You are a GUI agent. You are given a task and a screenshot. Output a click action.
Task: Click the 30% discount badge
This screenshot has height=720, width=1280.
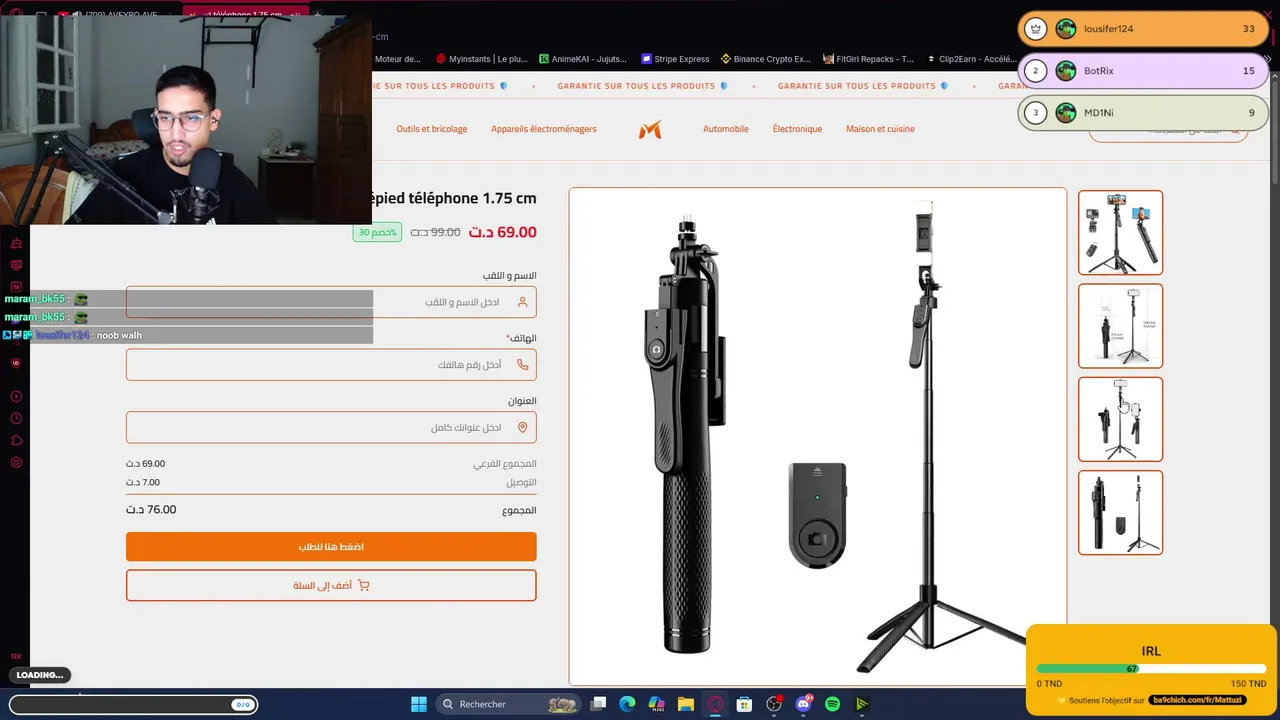click(x=377, y=232)
